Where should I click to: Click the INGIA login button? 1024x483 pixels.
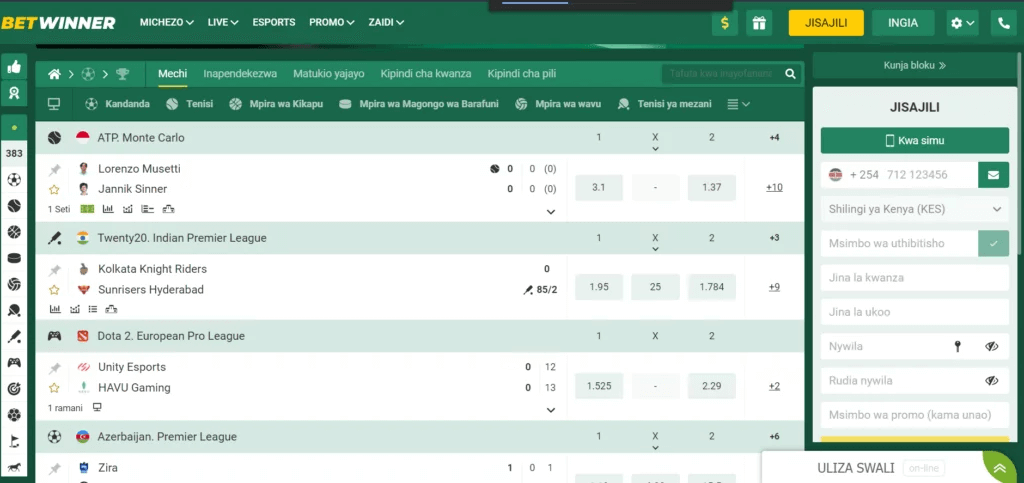click(x=903, y=23)
